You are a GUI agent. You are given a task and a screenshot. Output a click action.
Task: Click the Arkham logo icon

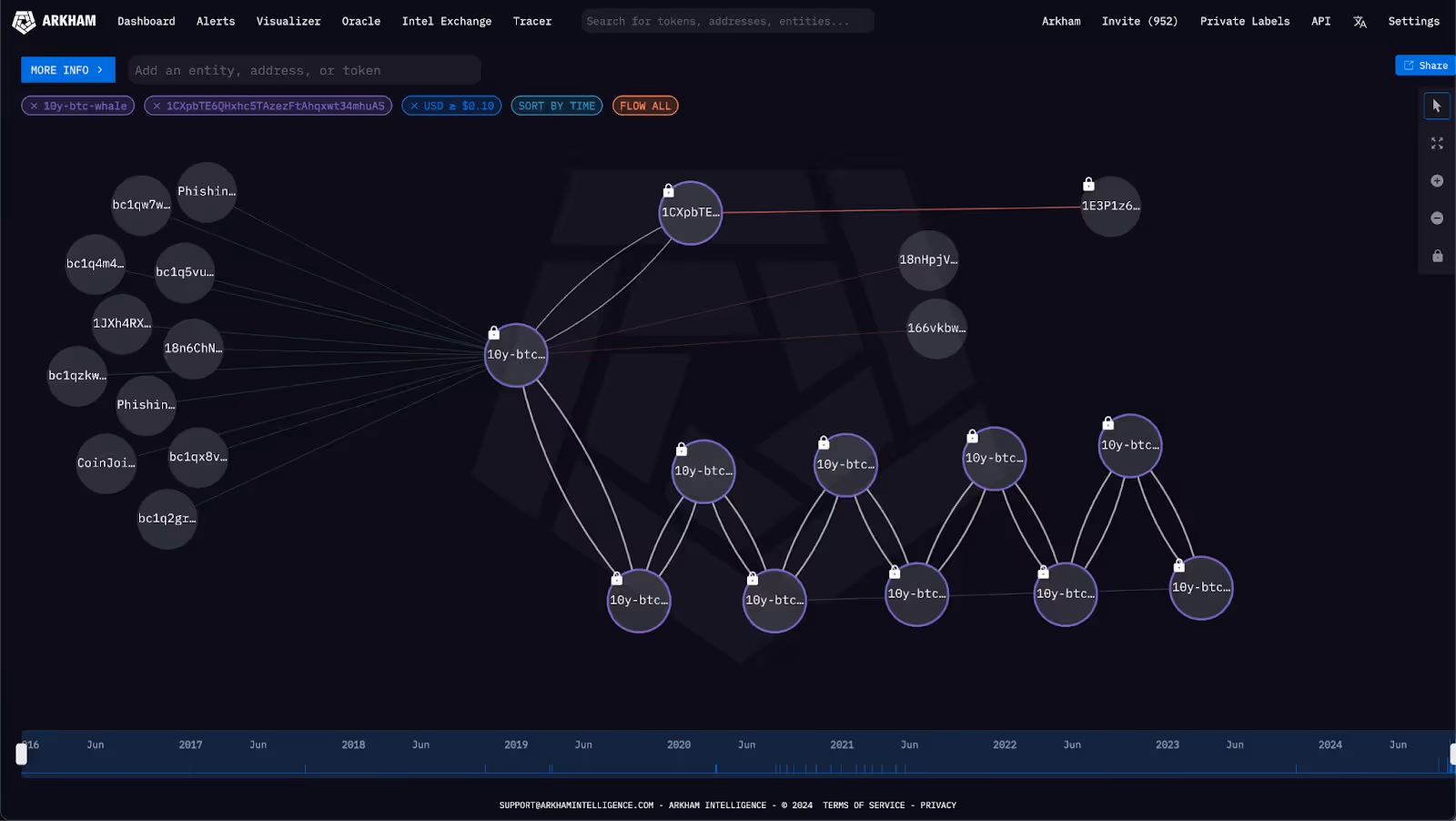tap(23, 20)
